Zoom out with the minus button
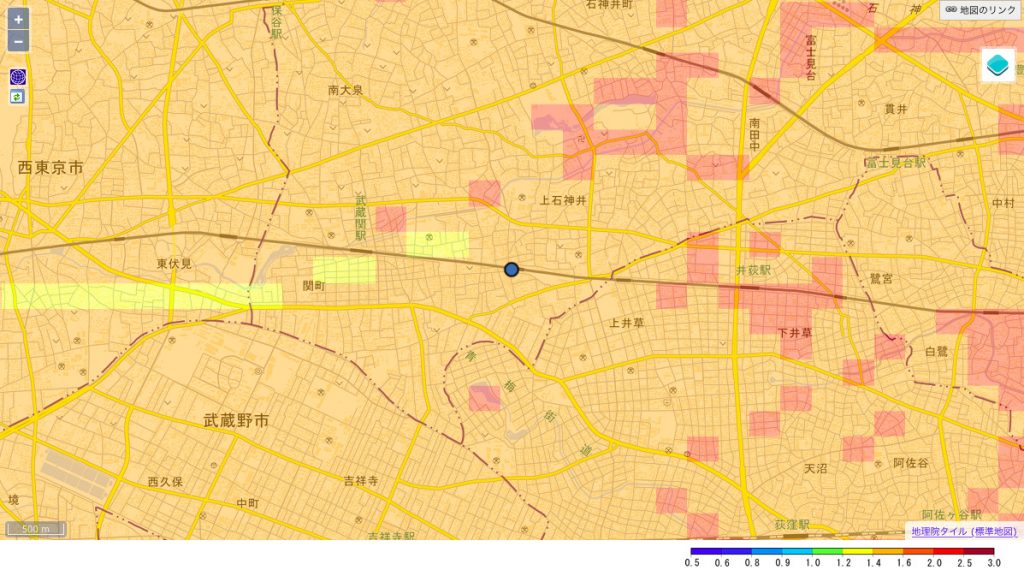This screenshot has height=576, width=1024. 18,42
